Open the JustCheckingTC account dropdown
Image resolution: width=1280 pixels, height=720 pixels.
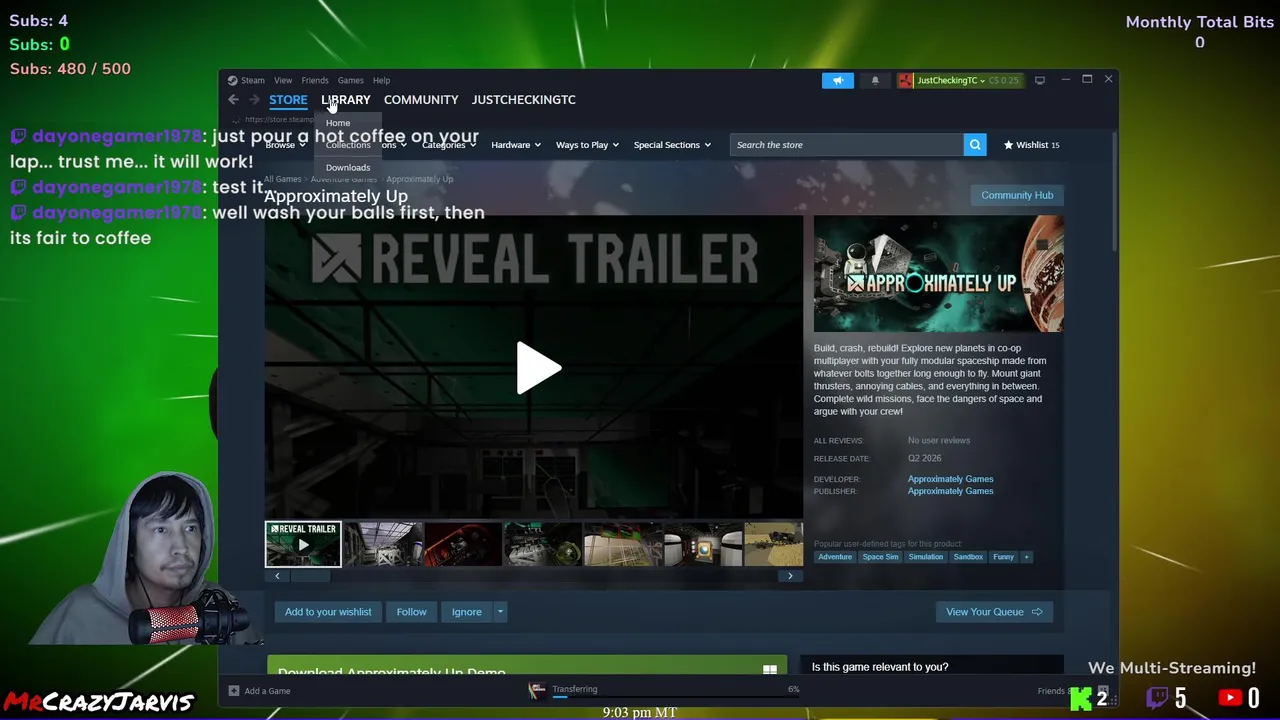[x=950, y=80]
